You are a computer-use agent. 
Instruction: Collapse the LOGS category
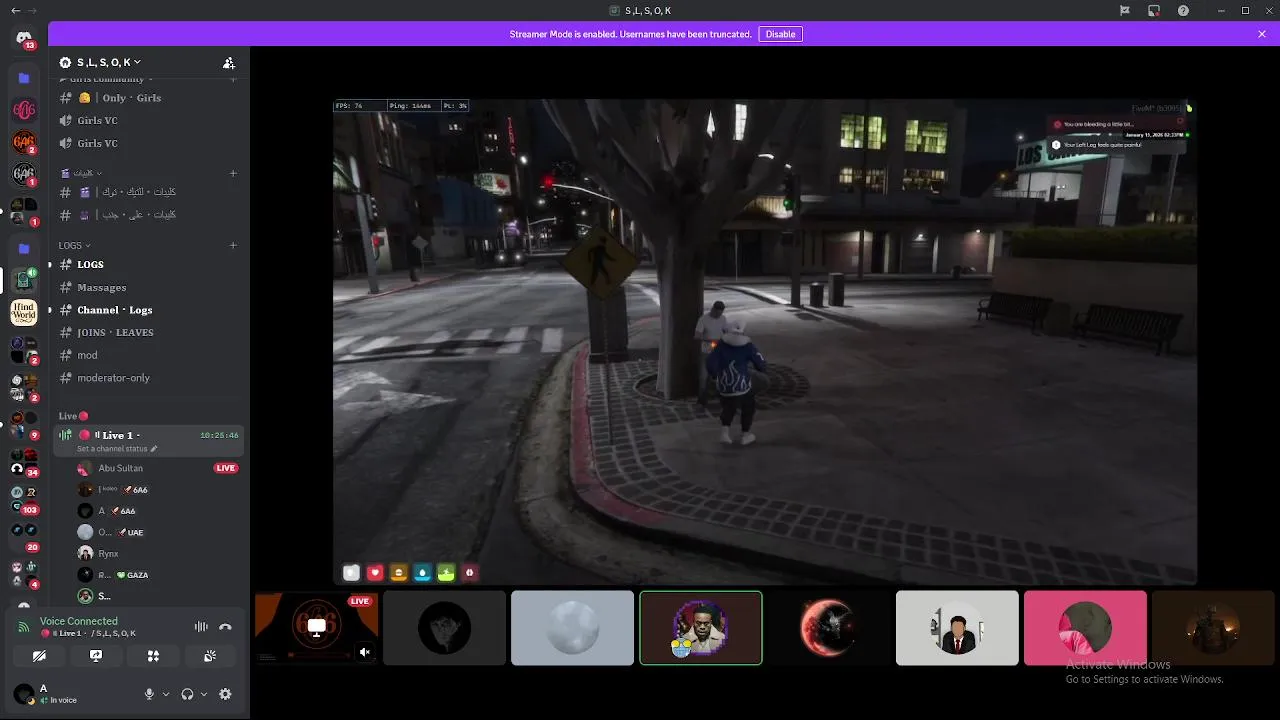(x=74, y=245)
